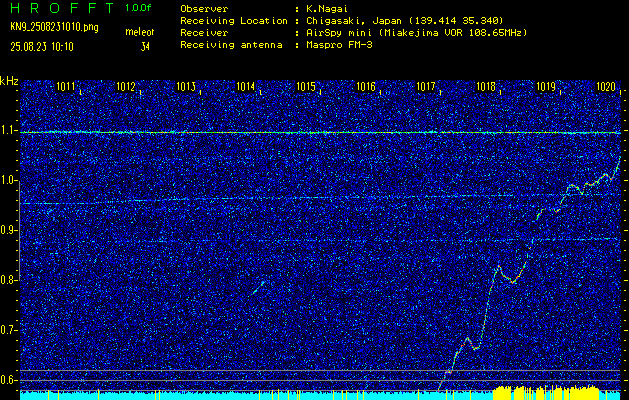This screenshot has height=400, width=629.
Task: Click the 0.6 frequency axis label
Action: 9,380
